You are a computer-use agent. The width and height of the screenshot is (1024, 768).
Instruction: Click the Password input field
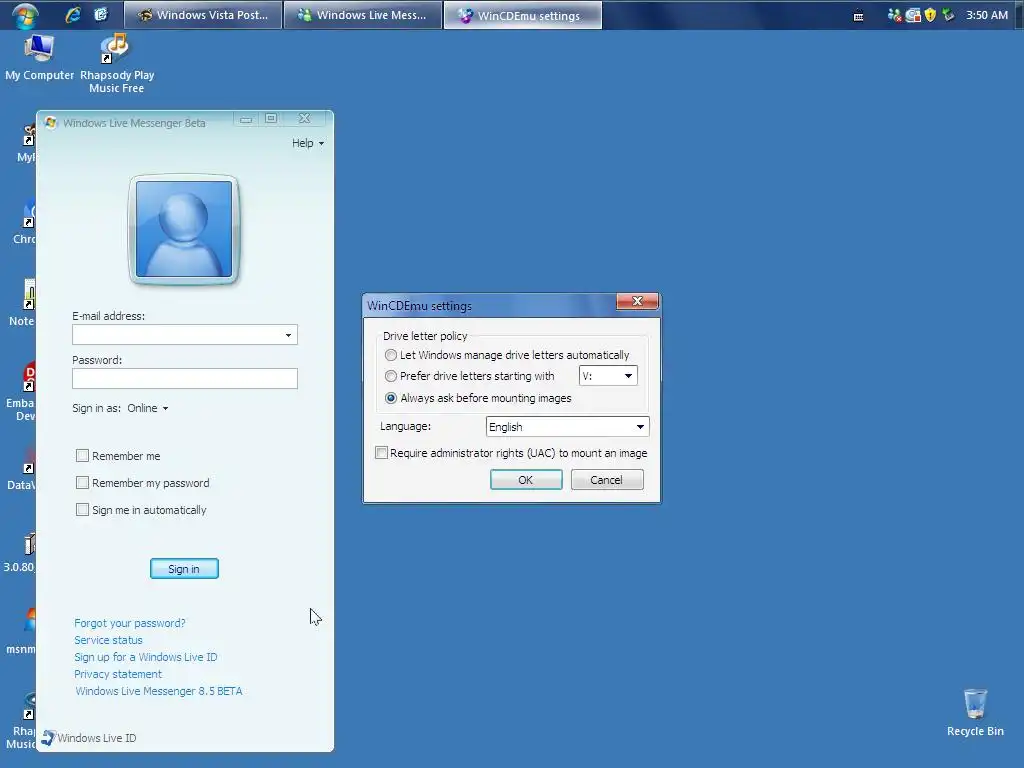[x=185, y=378]
